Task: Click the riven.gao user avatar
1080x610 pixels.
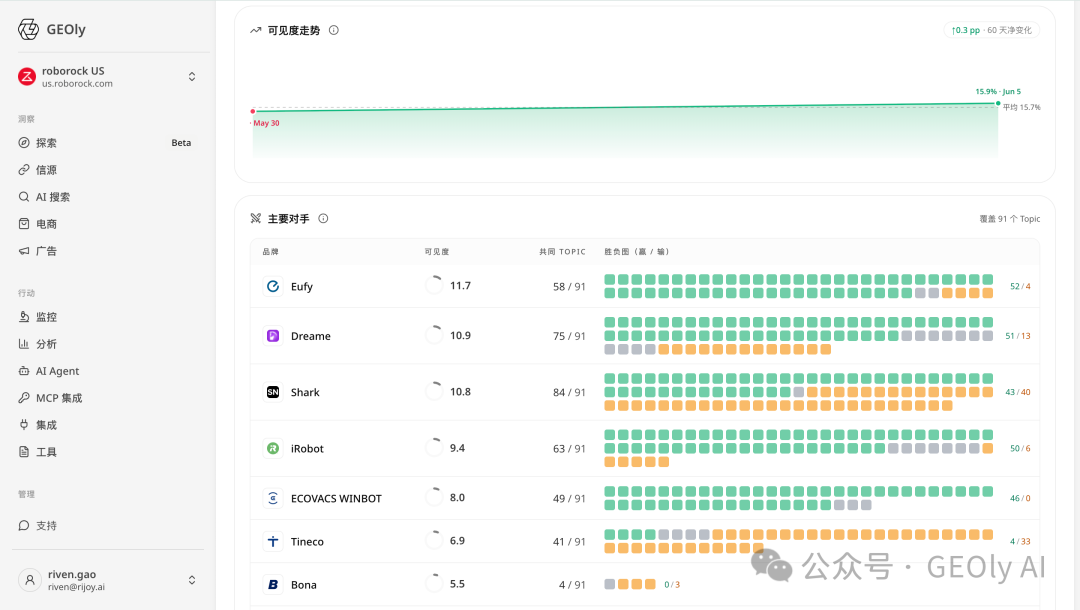Action: pos(30,580)
